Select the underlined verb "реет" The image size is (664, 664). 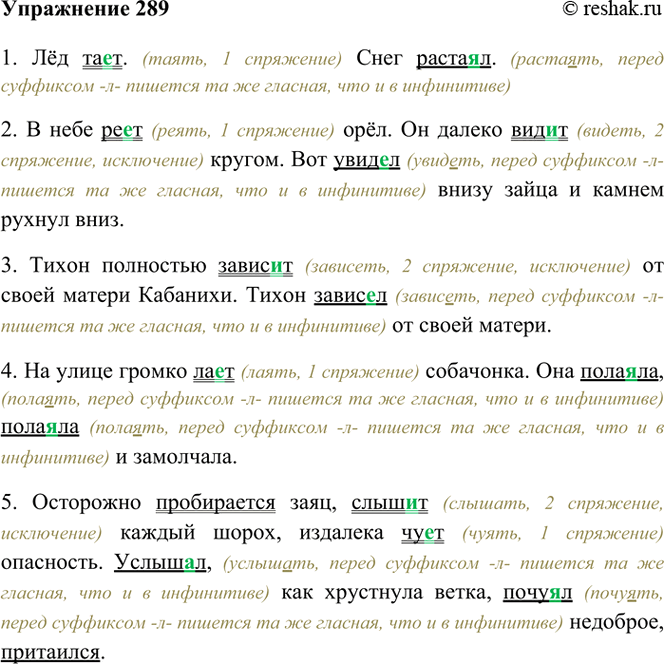[x=123, y=131]
